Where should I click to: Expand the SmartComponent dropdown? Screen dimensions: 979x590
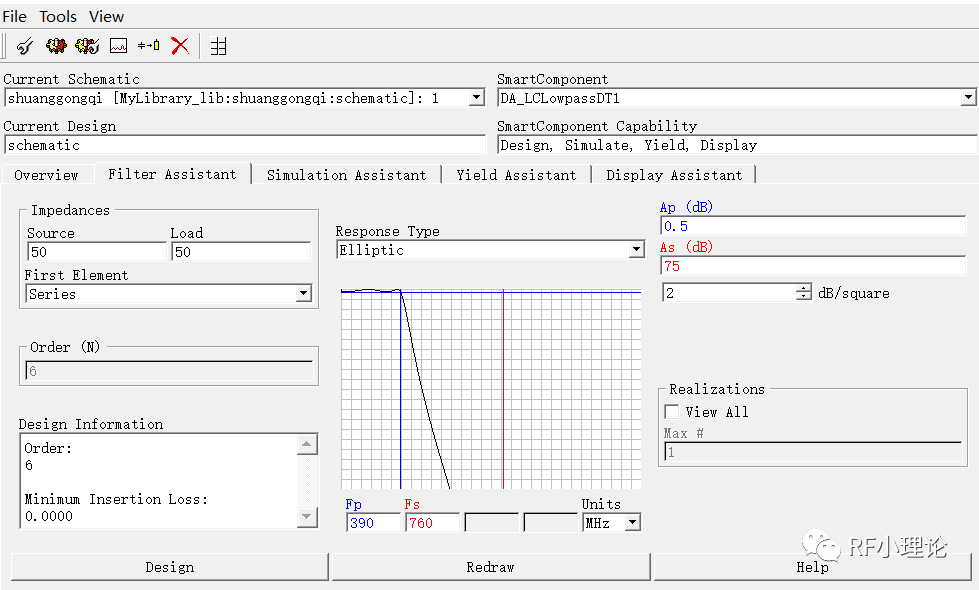pyautogui.click(x=968, y=98)
